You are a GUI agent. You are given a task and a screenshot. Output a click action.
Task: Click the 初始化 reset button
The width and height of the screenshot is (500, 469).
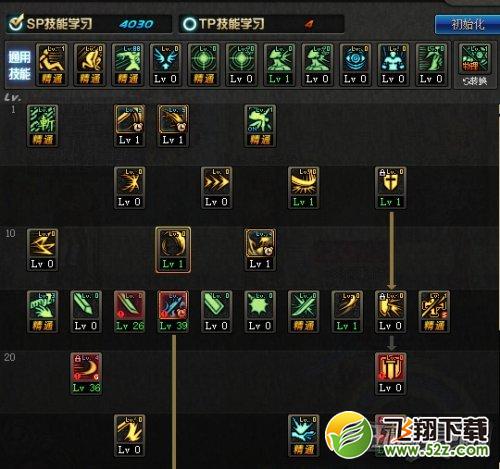click(x=467, y=24)
